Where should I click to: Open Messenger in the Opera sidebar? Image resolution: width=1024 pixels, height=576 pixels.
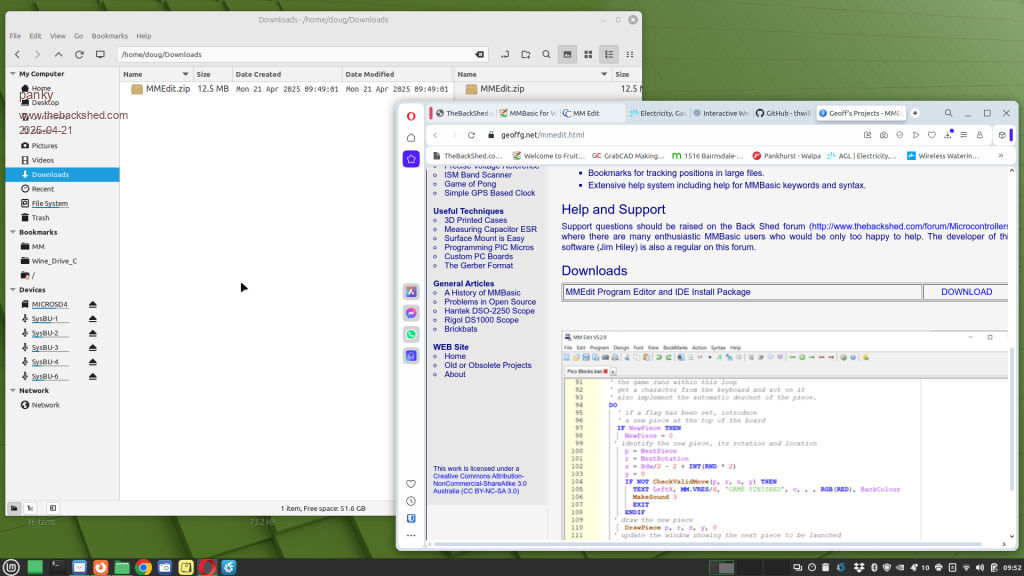tap(411, 313)
